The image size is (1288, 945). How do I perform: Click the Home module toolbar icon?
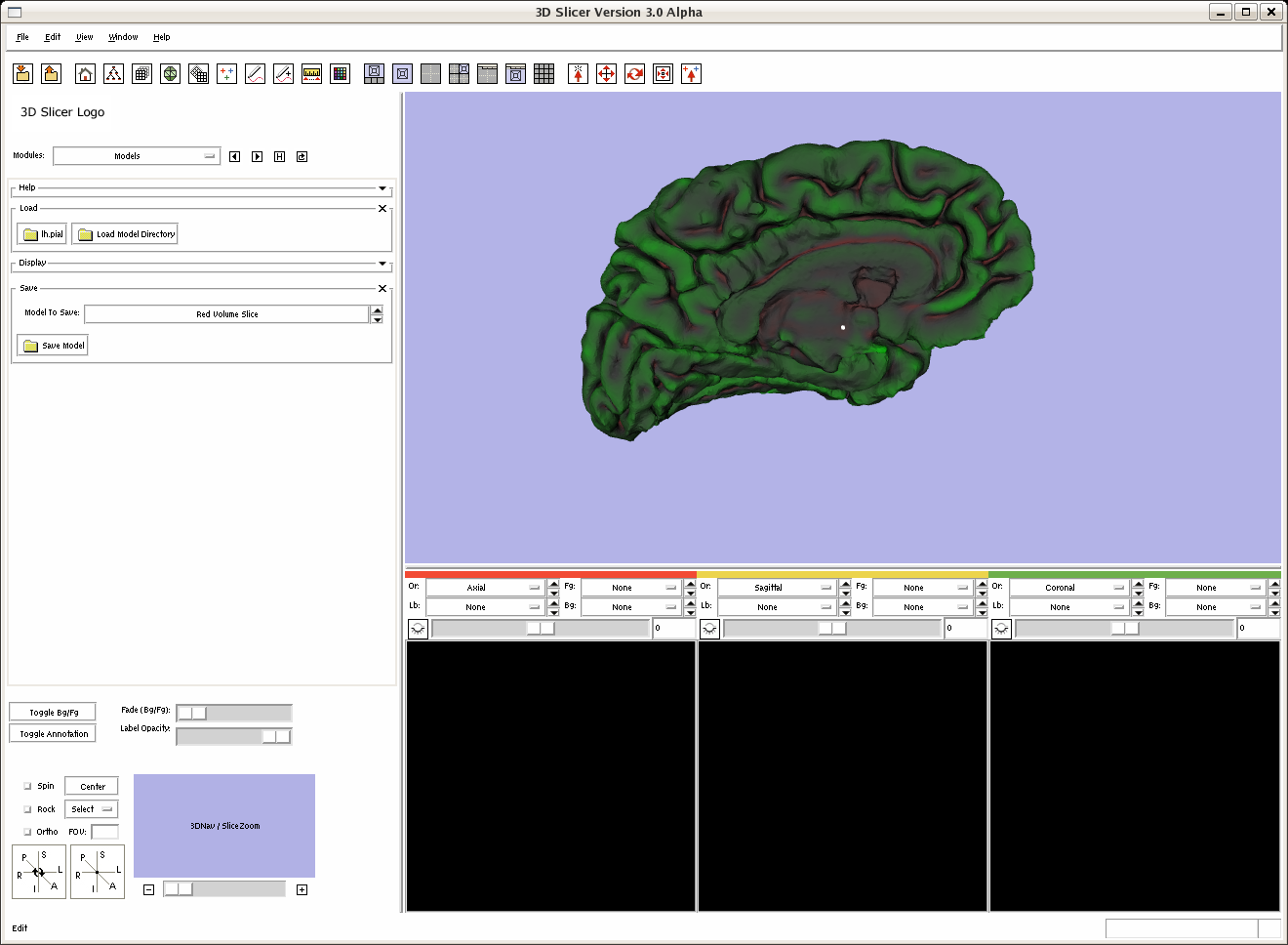point(86,74)
